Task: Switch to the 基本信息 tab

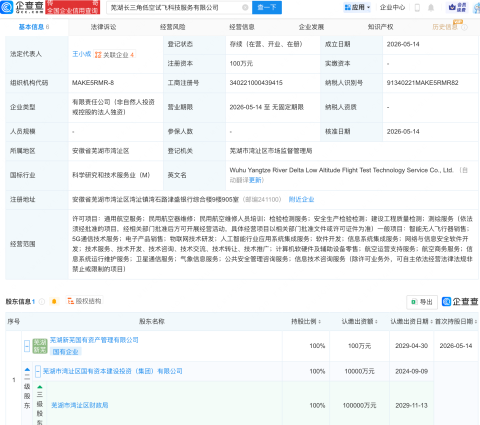Action: [x=34, y=27]
